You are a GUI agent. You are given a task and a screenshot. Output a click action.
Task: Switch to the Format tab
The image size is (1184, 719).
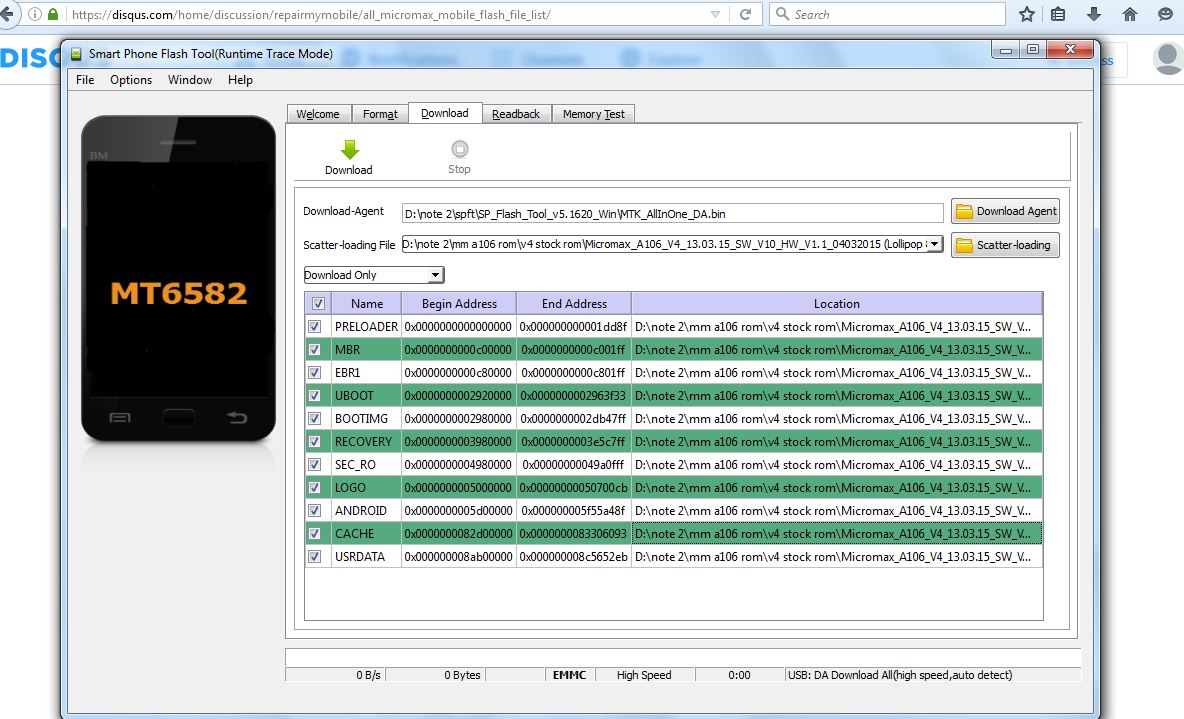[381, 114]
